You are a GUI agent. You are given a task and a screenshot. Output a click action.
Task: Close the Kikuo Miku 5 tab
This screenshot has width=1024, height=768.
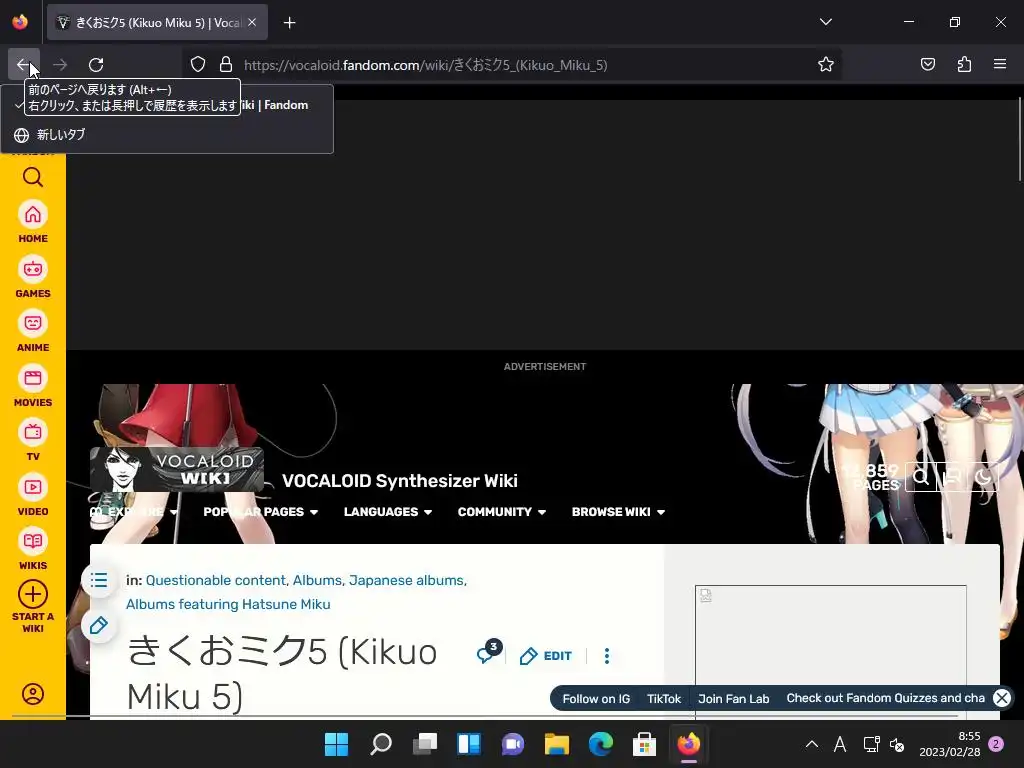(x=252, y=22)
